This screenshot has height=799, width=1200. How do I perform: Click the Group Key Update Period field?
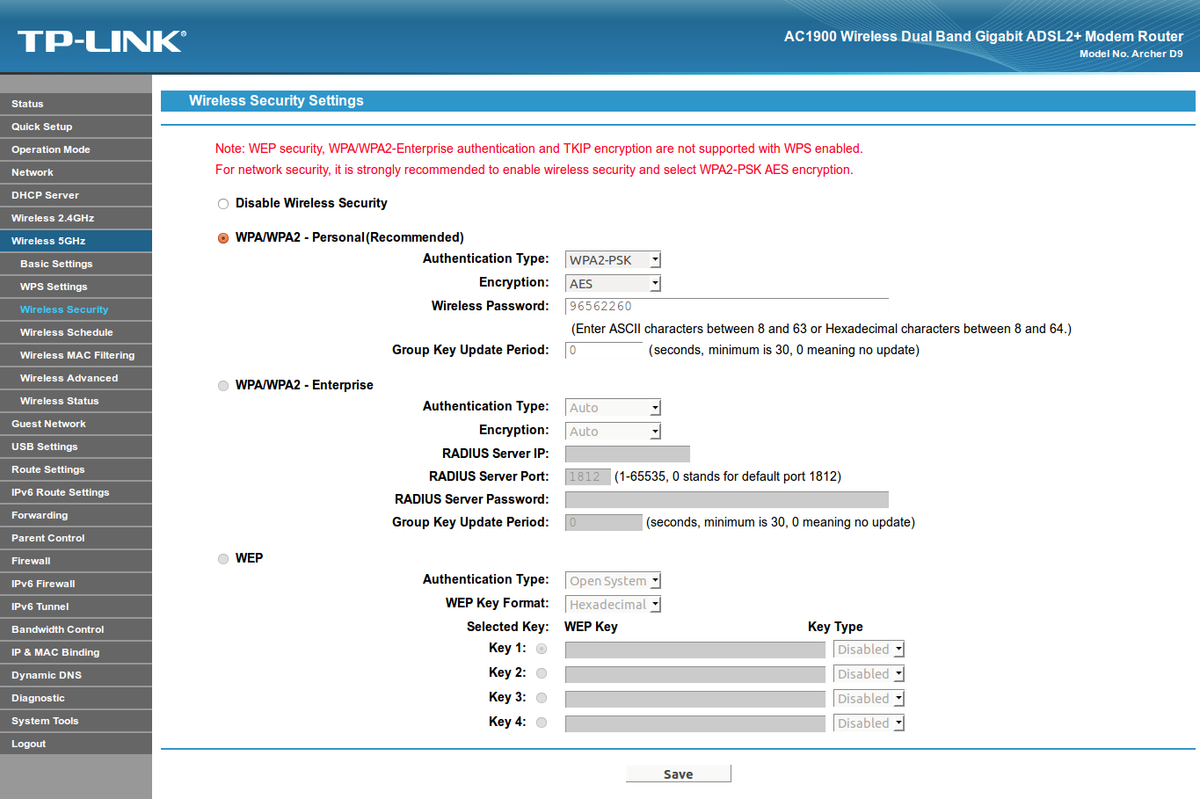click(603, 349)
